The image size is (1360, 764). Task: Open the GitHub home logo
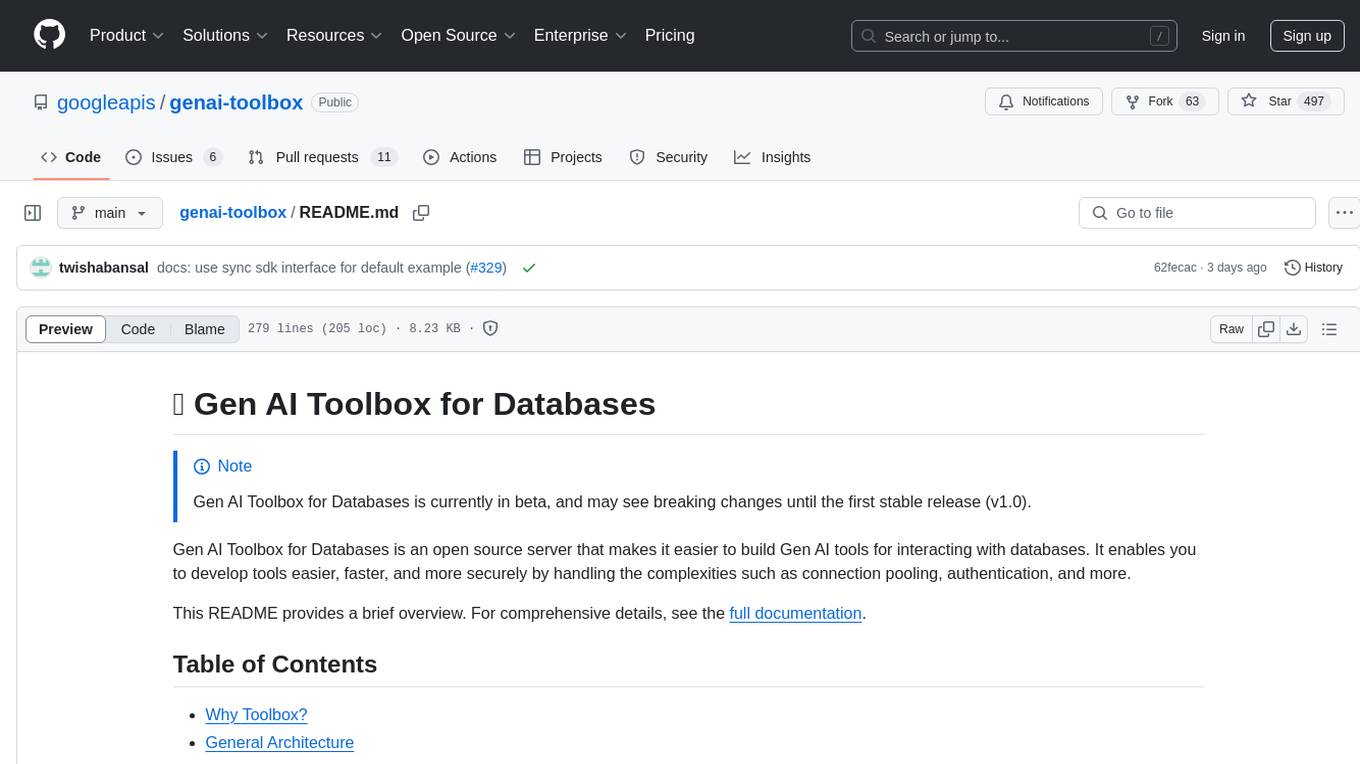point(49,35)
